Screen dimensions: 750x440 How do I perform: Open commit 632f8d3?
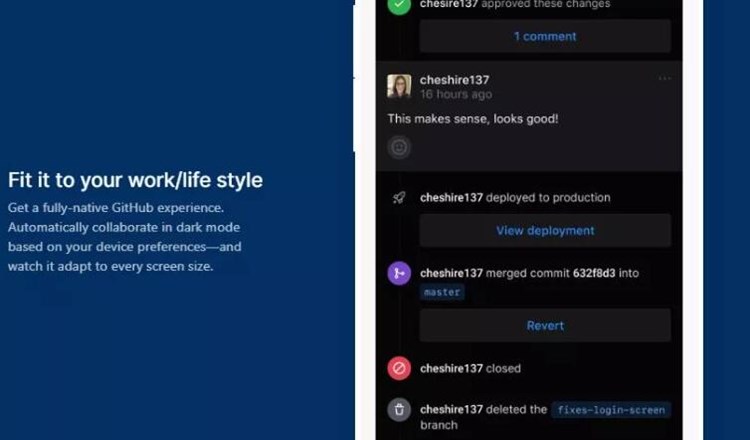594,273
